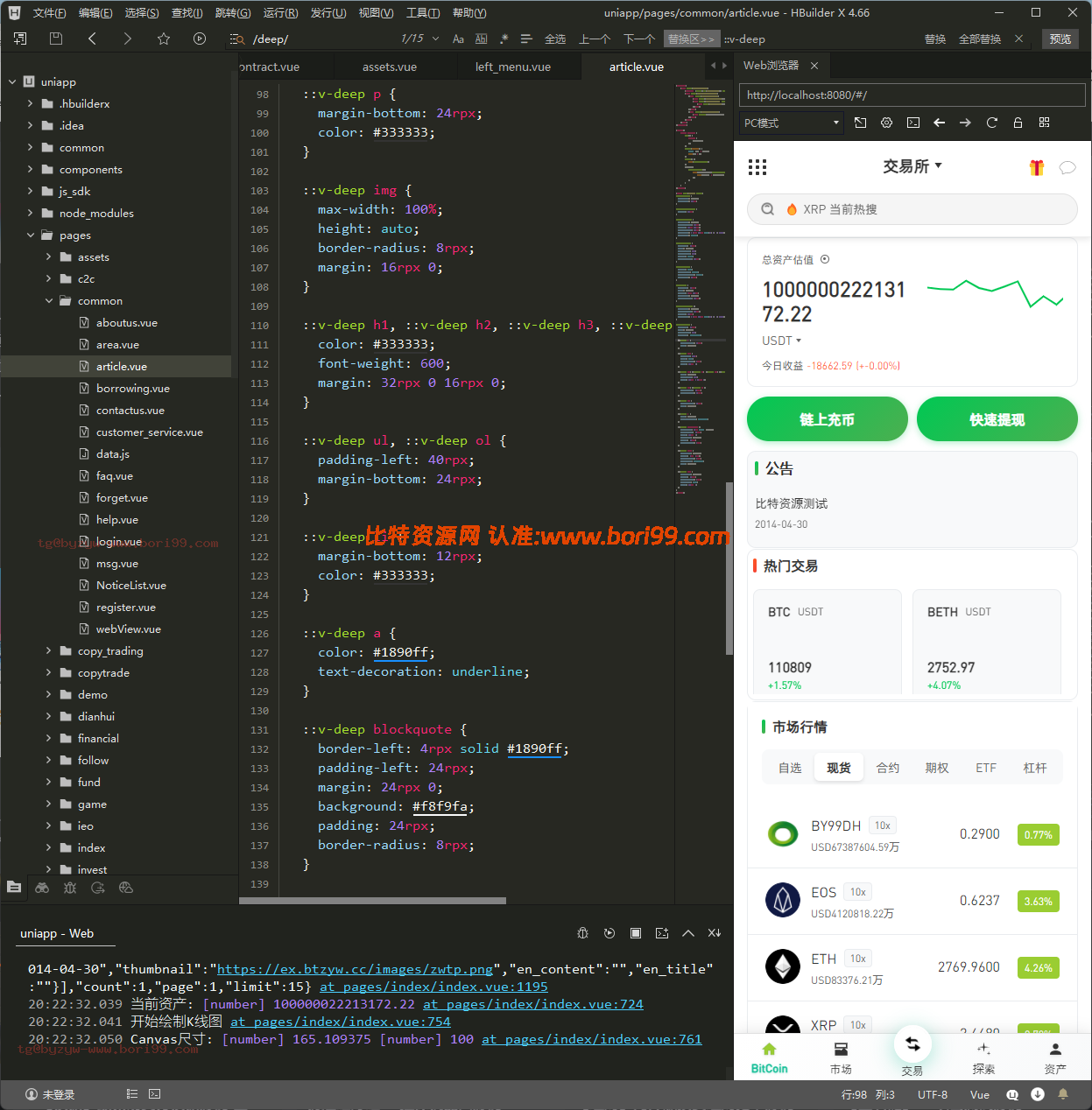Refresh the built-in web browser
1092x1110 pixels.
(992, 123)
